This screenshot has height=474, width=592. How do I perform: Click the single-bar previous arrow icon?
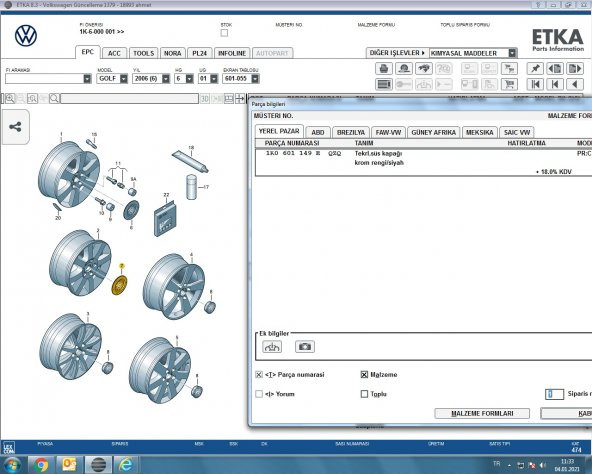tap(555, 84)
